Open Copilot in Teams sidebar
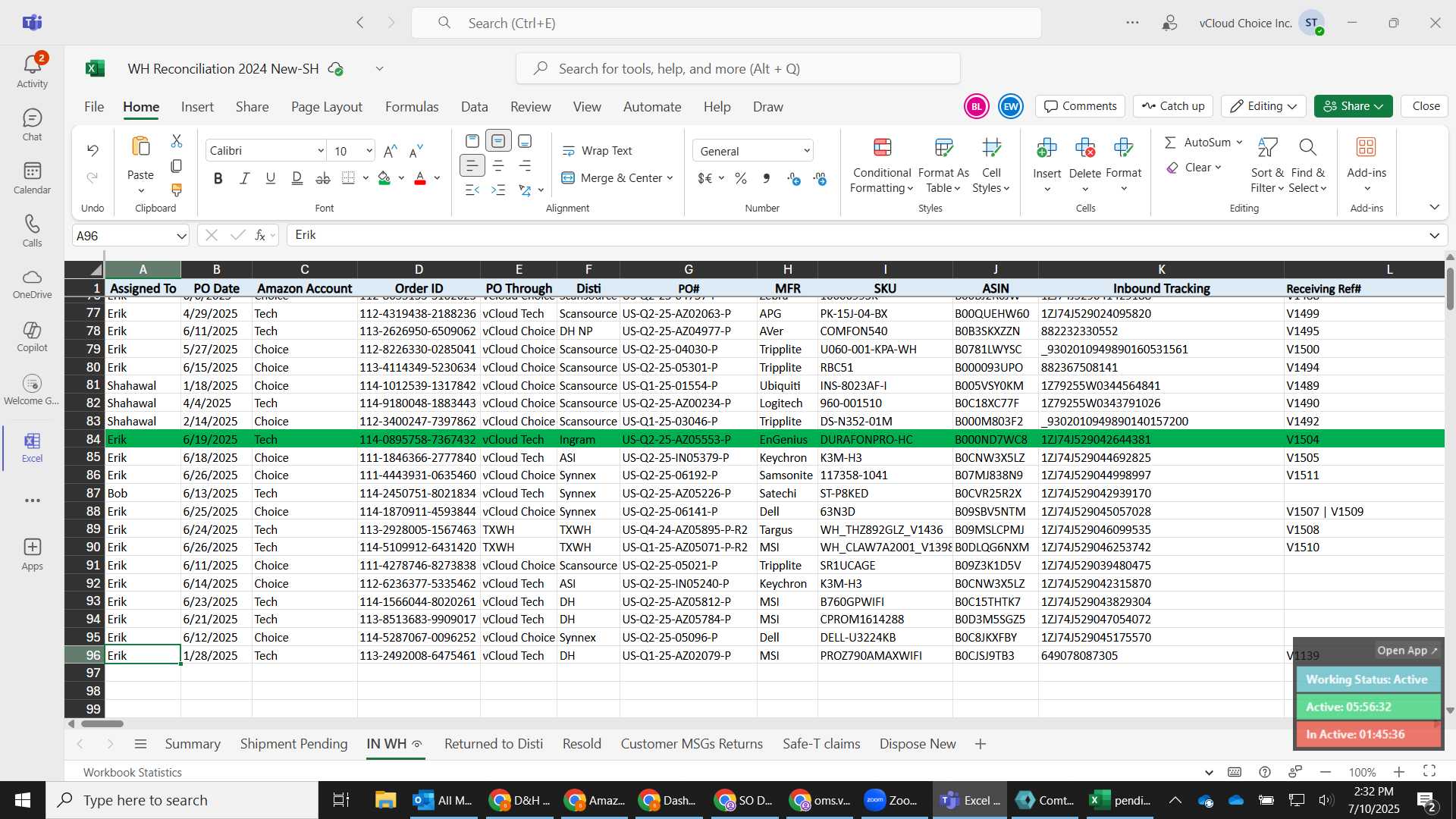Image resolution: width=1456 pixels, height=819 pixels. [32, 337]
